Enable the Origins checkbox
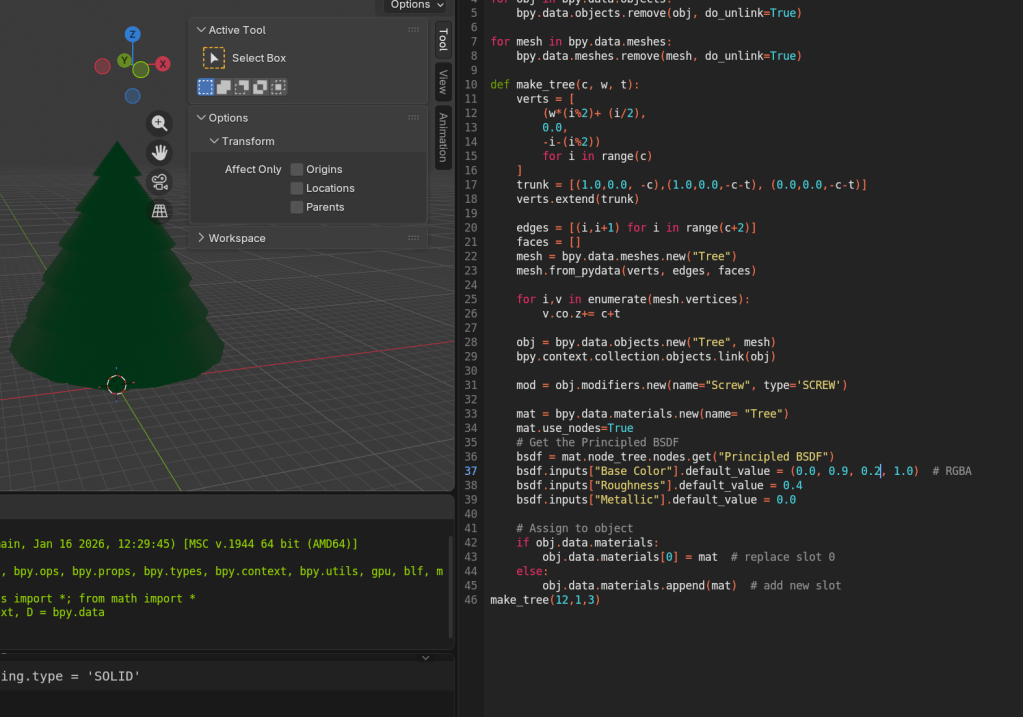The height and width of the screenshot is (717, 1023). click(297, 169)
